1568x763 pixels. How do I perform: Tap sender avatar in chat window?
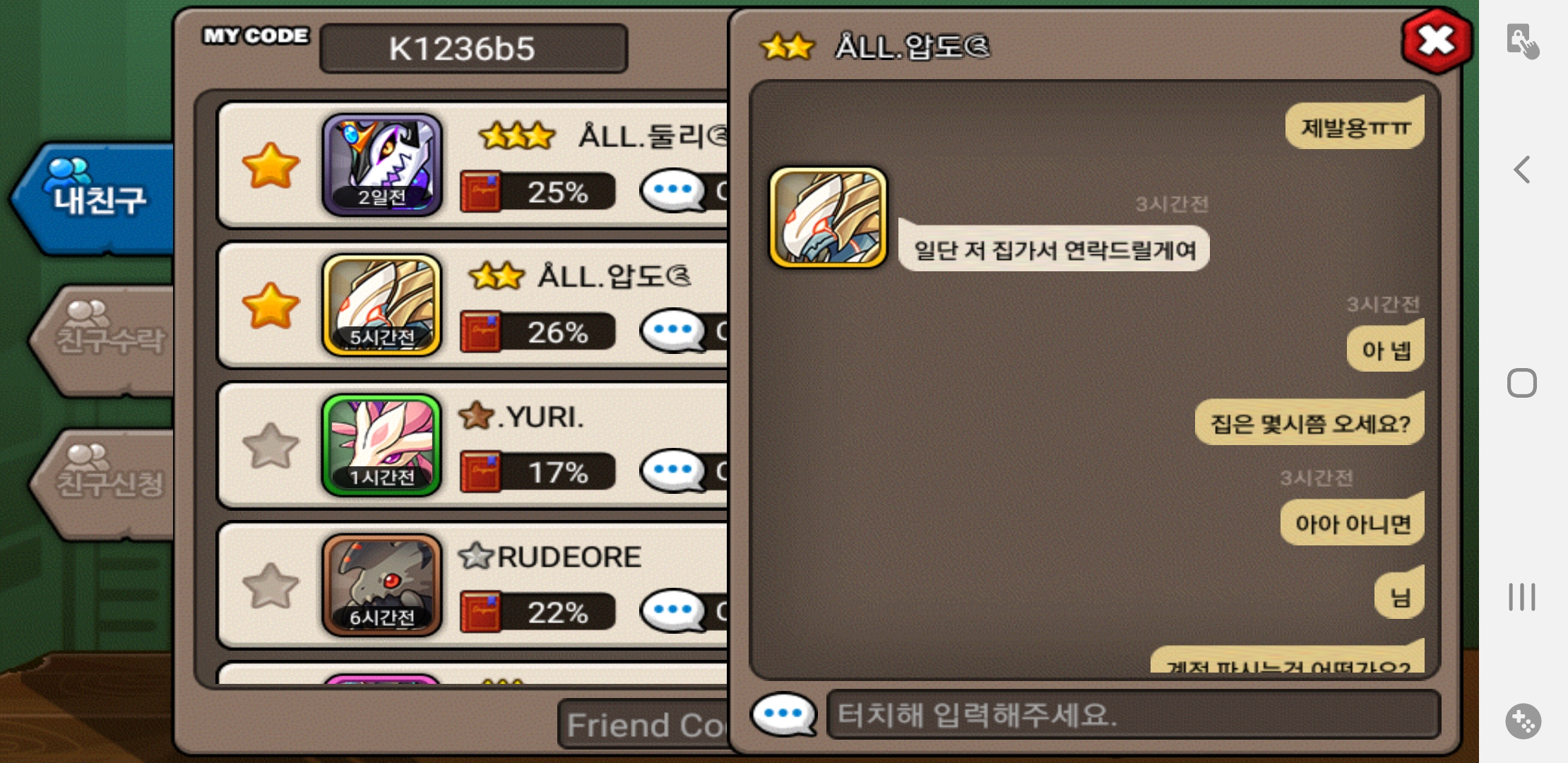coord(828,218)
